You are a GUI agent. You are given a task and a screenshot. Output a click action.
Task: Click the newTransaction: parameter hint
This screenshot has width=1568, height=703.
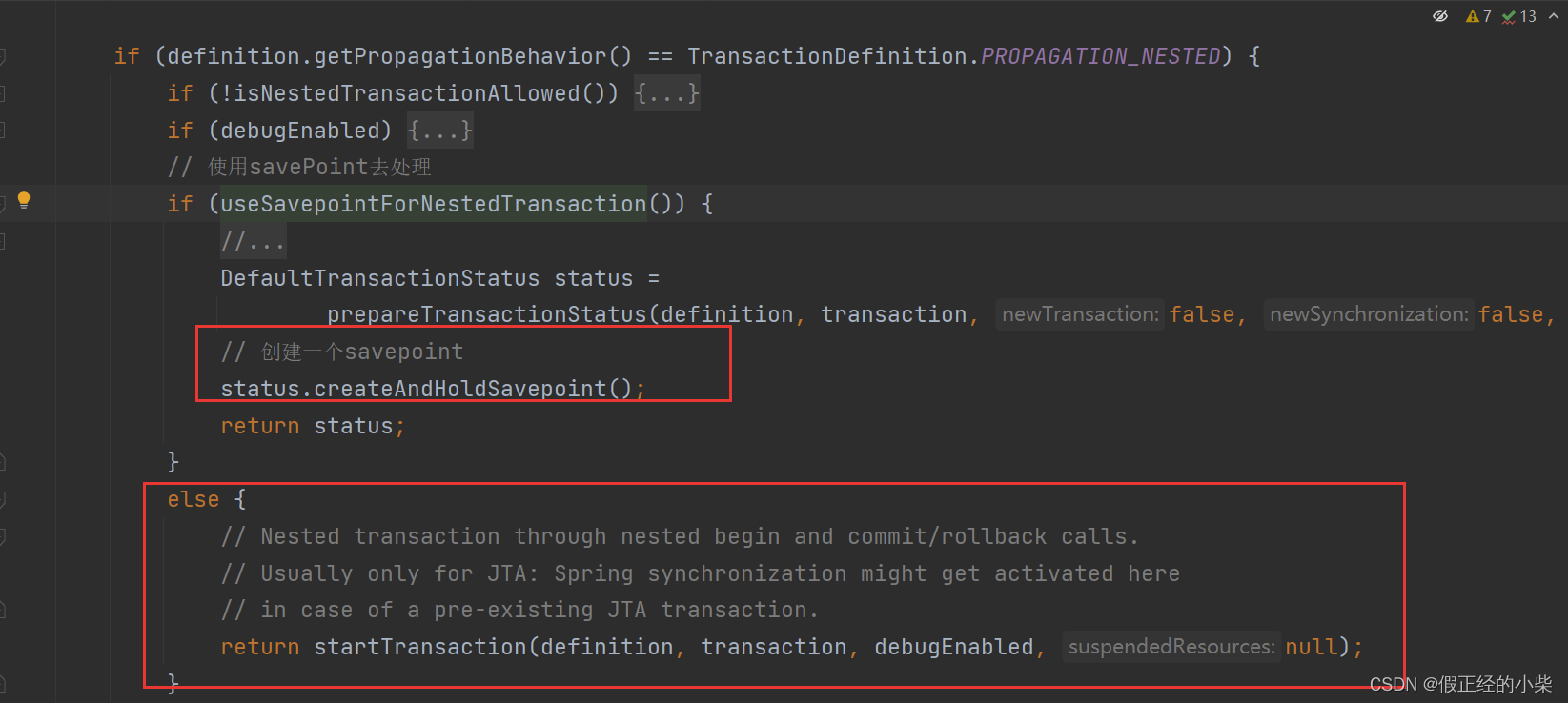(1080, 314)
